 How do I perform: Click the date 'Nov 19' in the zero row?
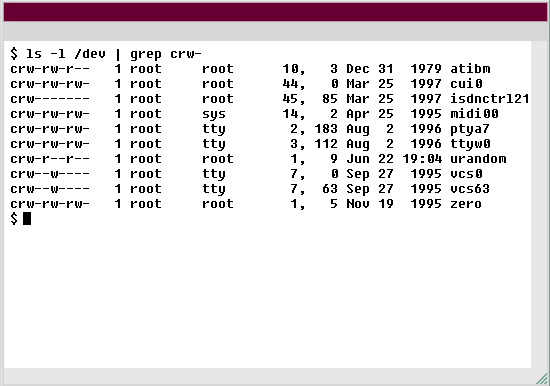370,204
